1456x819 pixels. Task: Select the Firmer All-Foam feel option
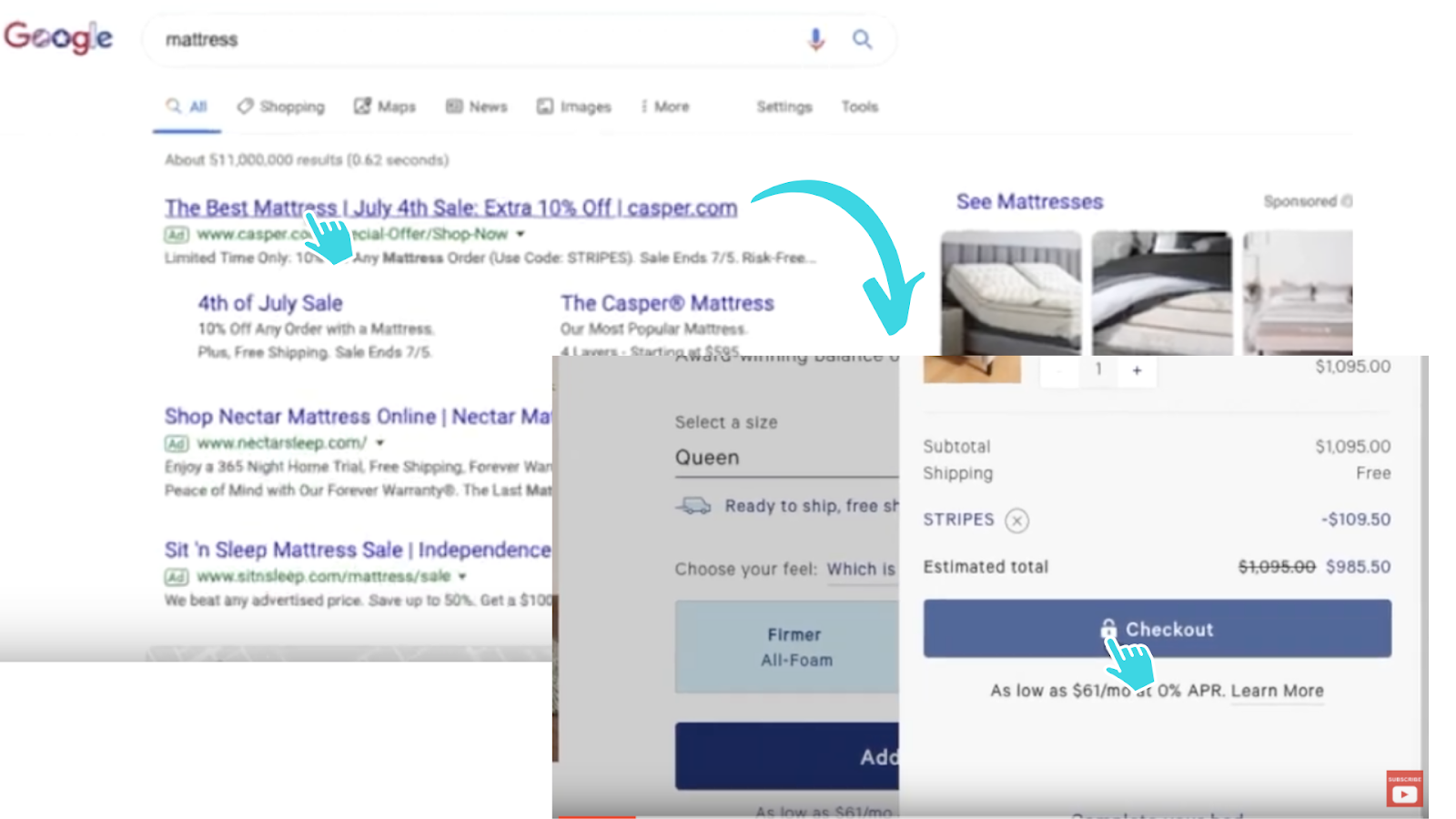pyautogui.click(x=787, y=647)
